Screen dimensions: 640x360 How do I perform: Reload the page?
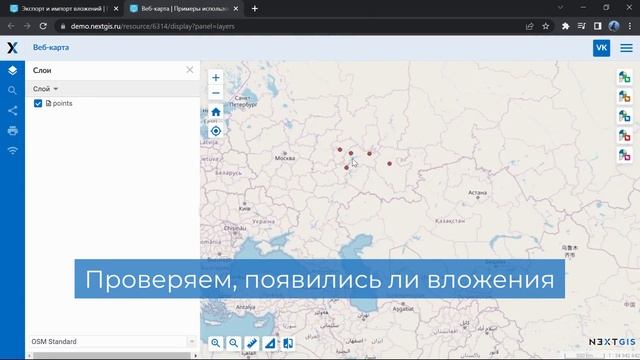(x=43, y=26)
